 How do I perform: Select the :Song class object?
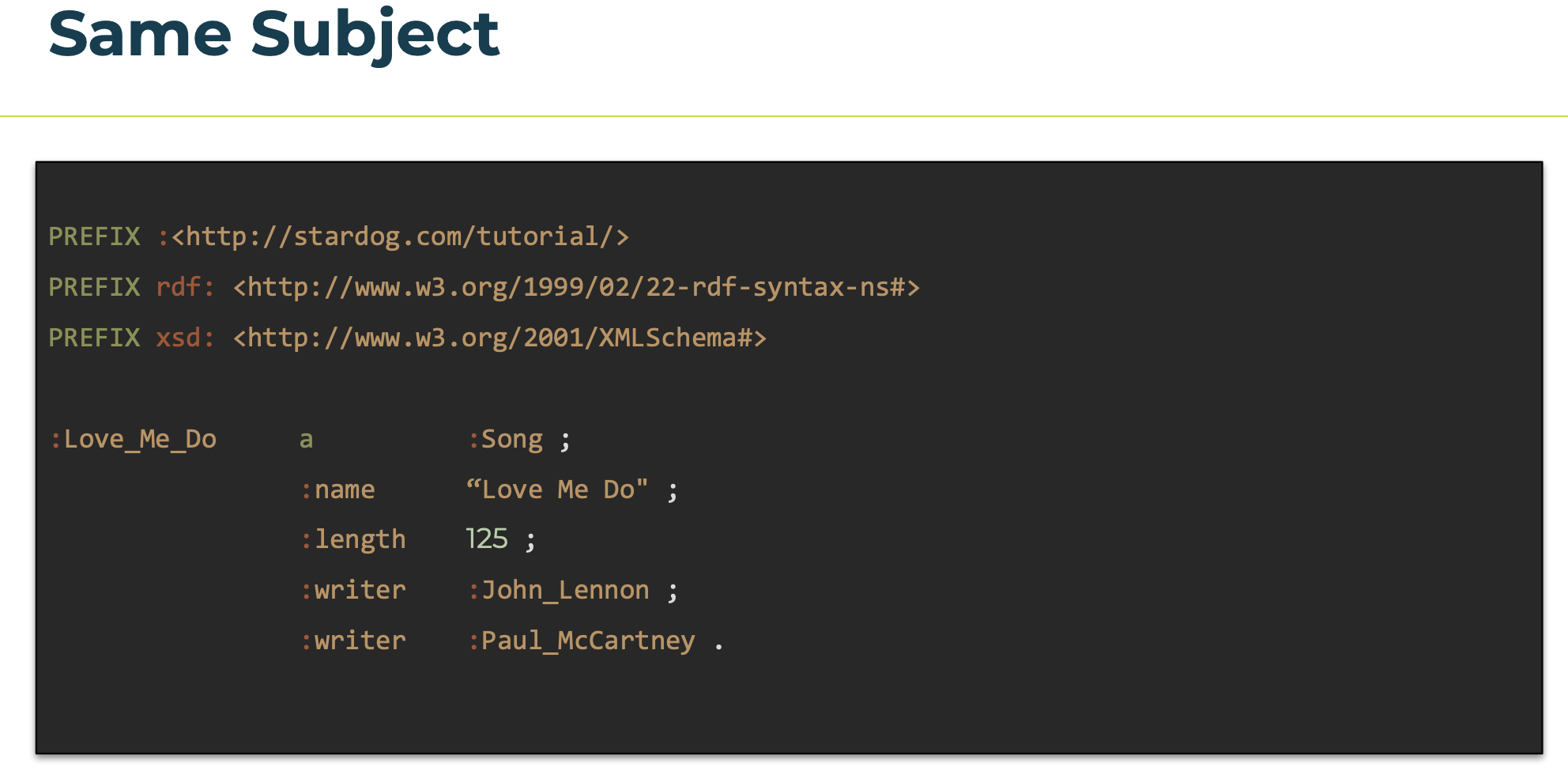pos(505,439)
